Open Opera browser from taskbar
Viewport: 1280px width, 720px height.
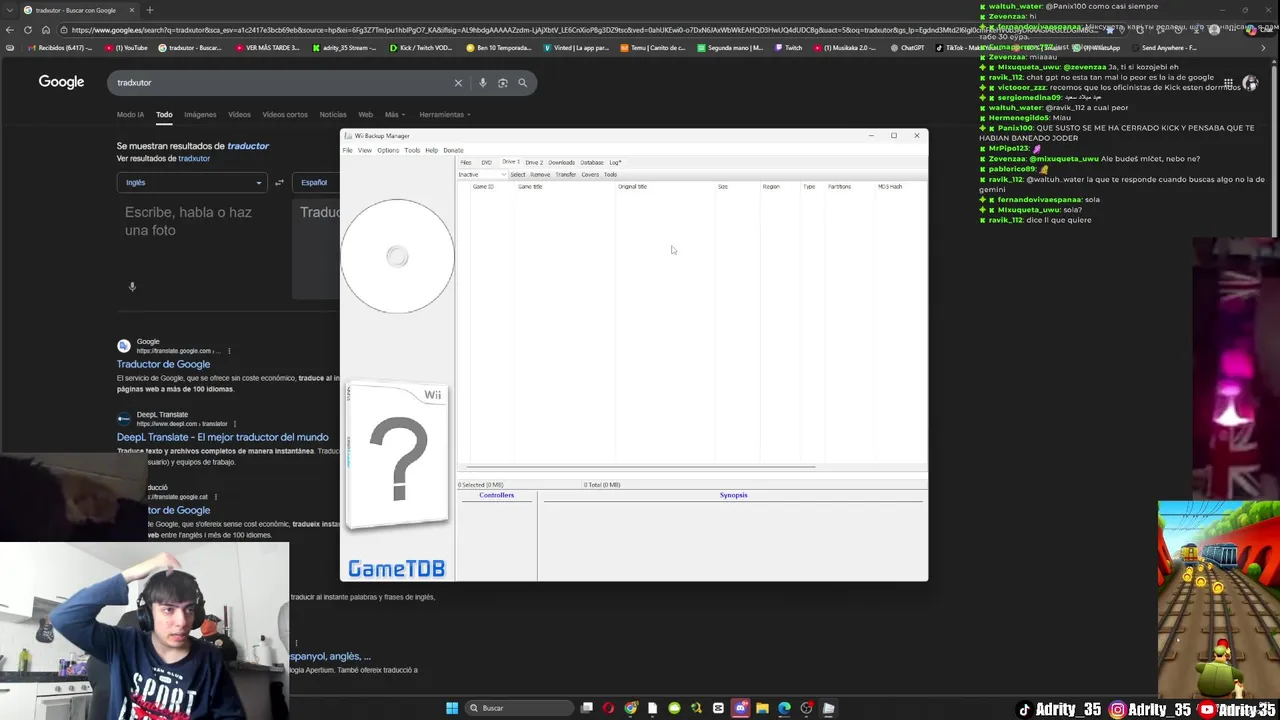point(609,708)
